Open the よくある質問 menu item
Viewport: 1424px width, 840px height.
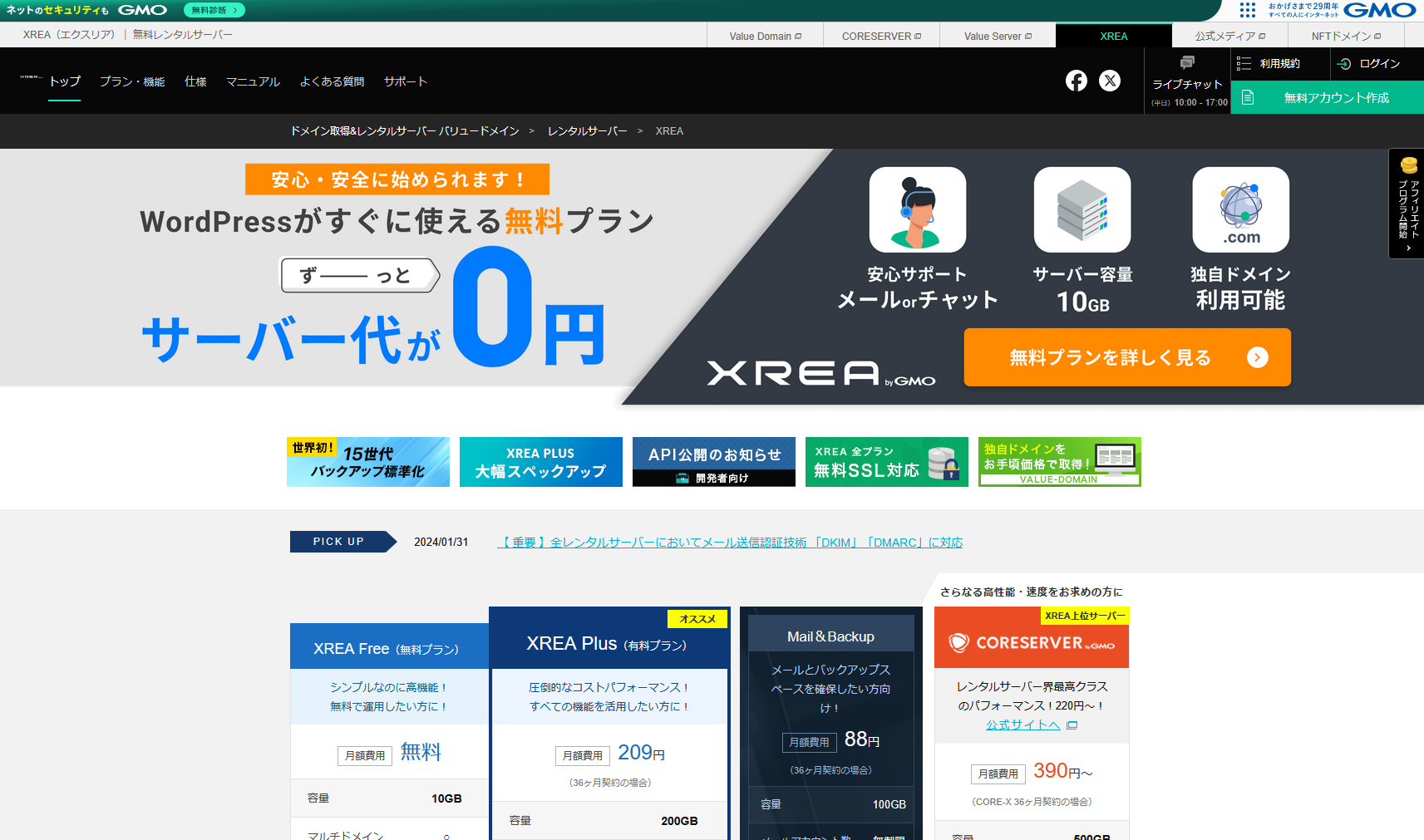pos(331,81)
